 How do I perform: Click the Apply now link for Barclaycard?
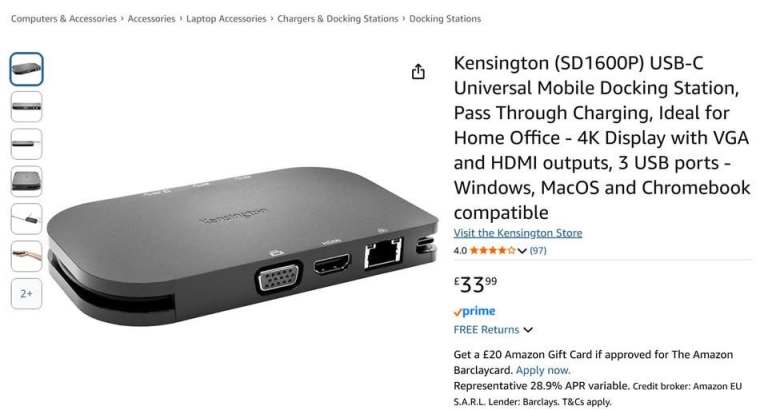click(543, 370)
